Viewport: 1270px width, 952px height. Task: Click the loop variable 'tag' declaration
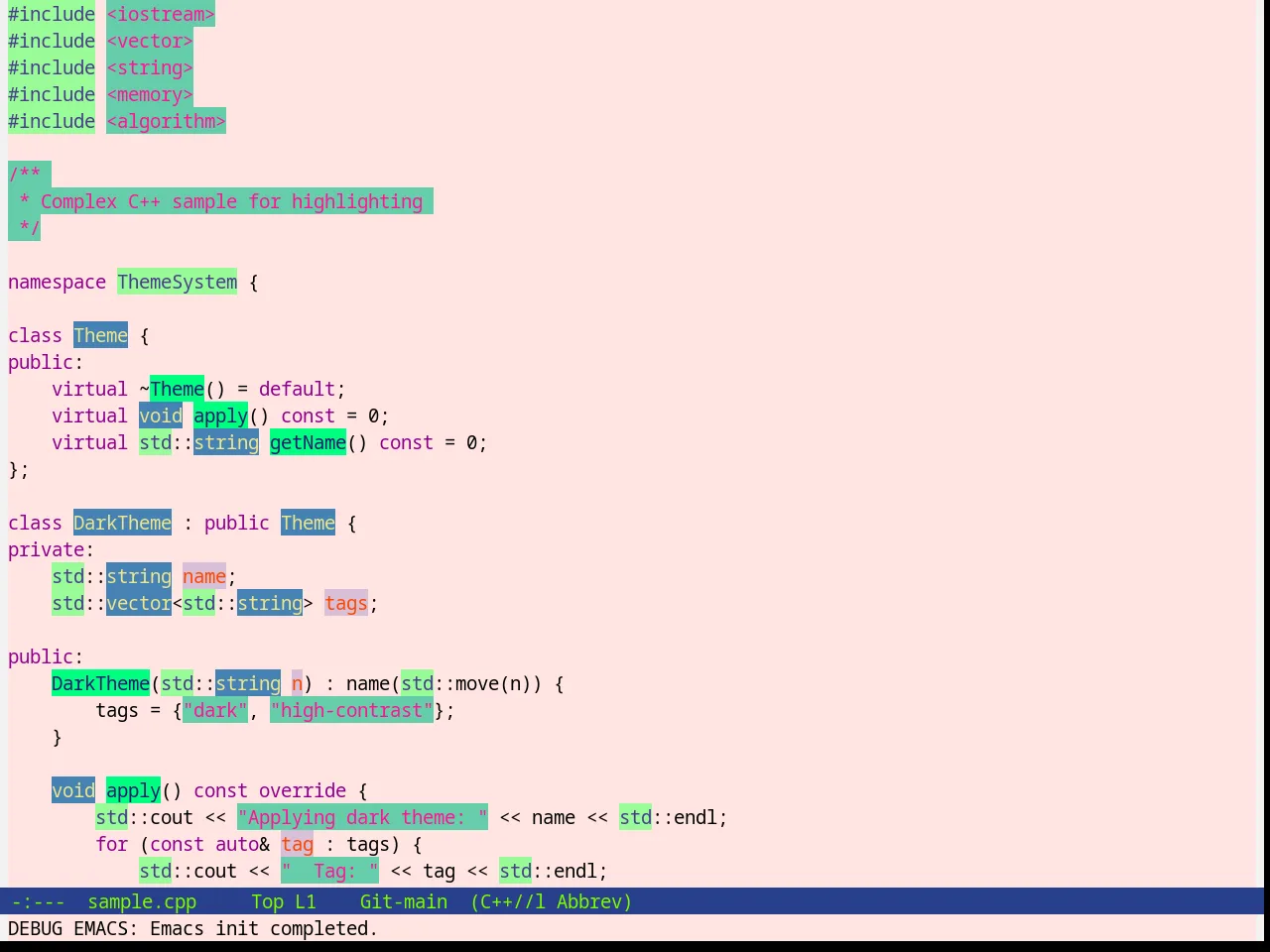coord(297,844)
